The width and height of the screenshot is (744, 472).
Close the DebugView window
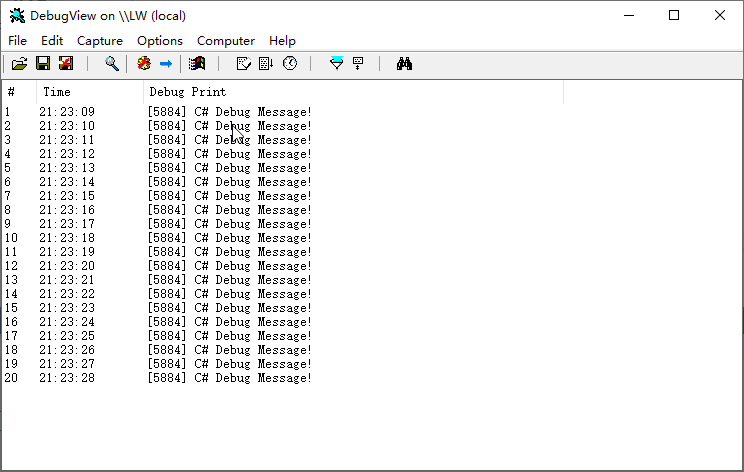click(720, 16)
